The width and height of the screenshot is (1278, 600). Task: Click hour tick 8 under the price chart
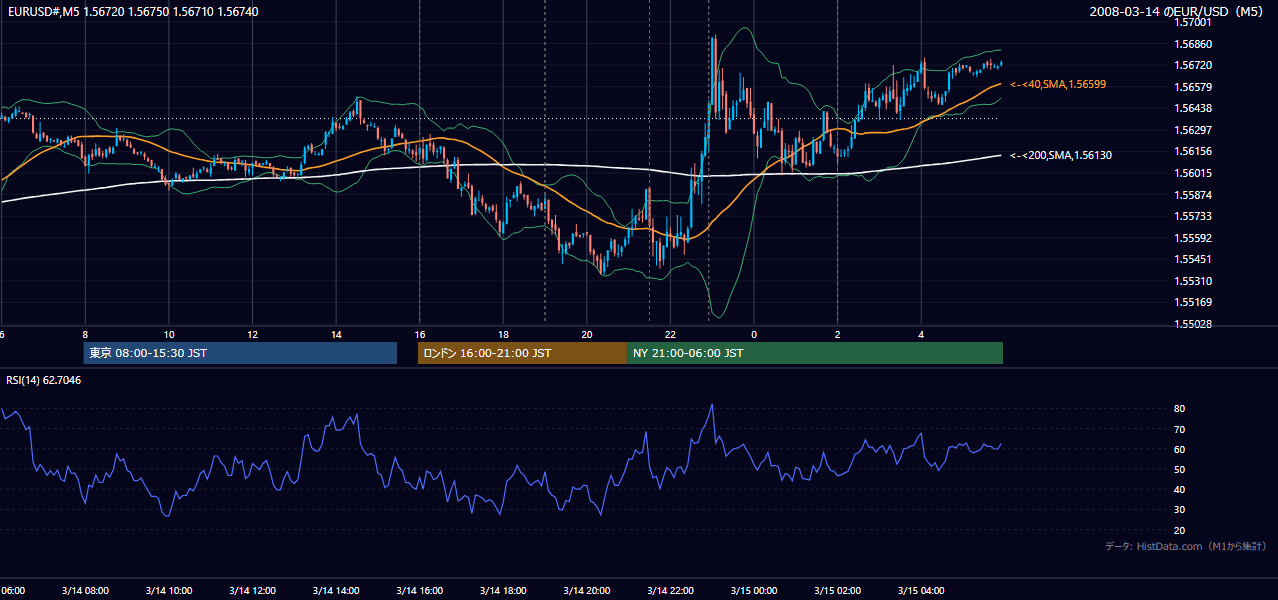[85, 334]
